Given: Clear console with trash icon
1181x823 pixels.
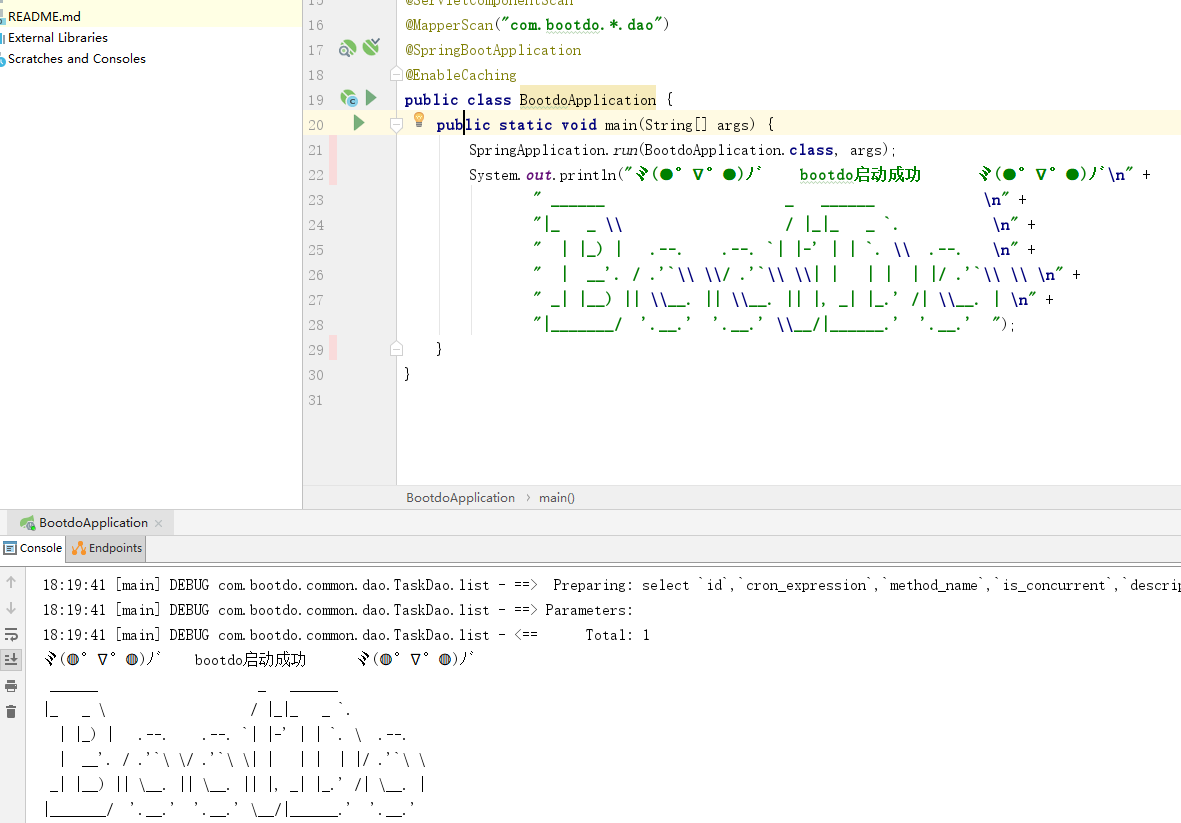Looking at the screenshot, I should click(x=11, y=712).
